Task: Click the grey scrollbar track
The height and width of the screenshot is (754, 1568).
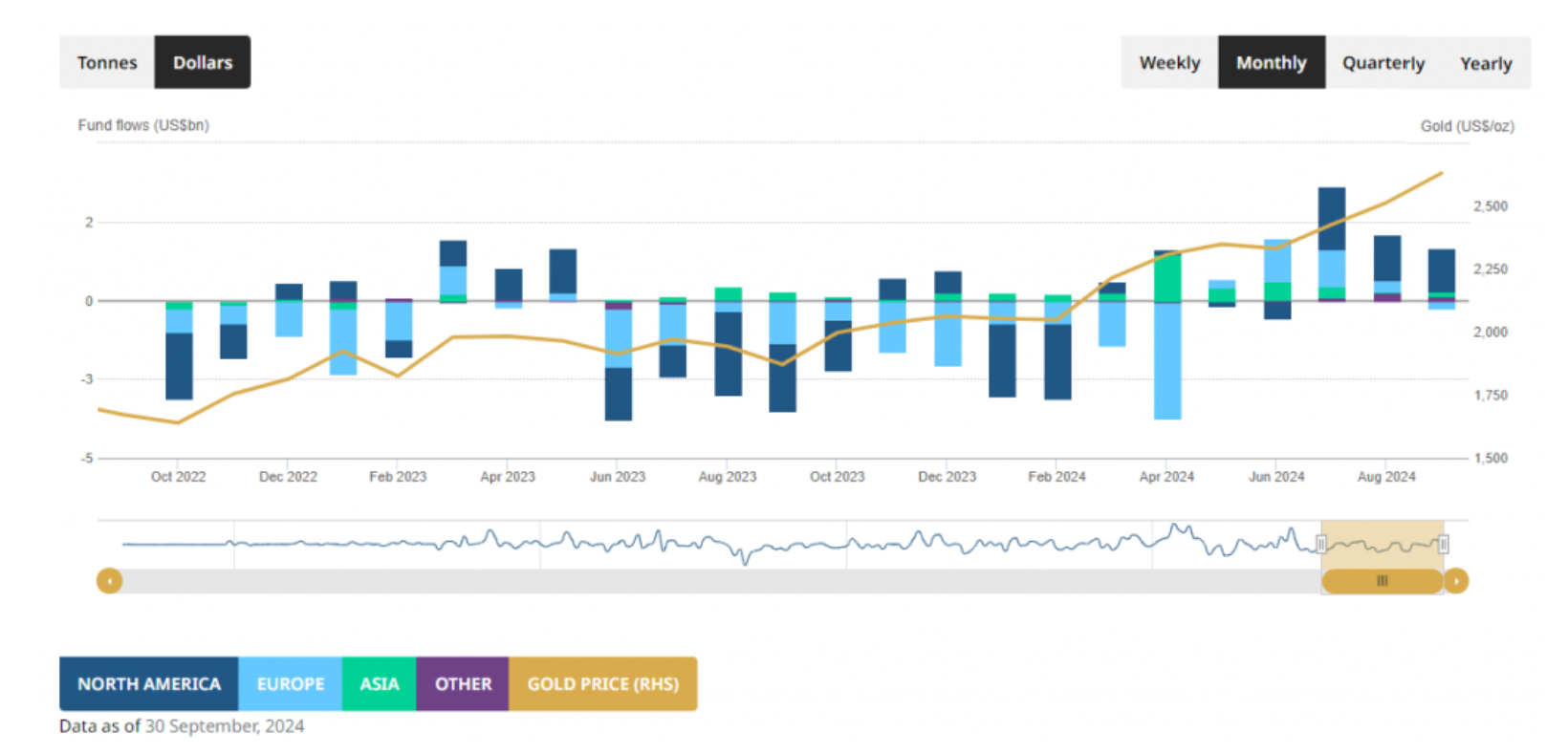Action: pyautogui.click(x=722, y=581)
